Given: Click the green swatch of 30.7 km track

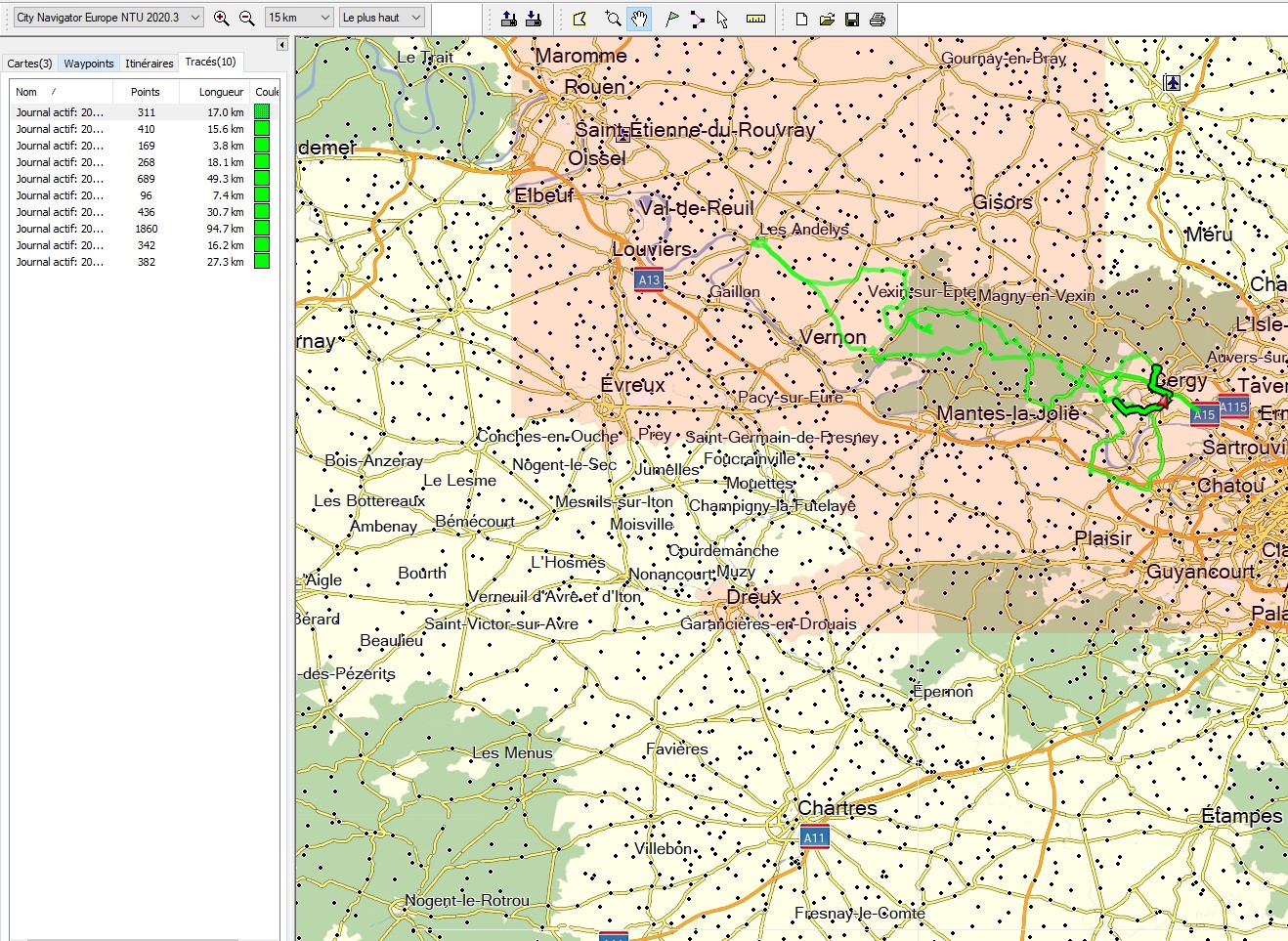Looking at the screenshot, I should (x=262, y=212).
